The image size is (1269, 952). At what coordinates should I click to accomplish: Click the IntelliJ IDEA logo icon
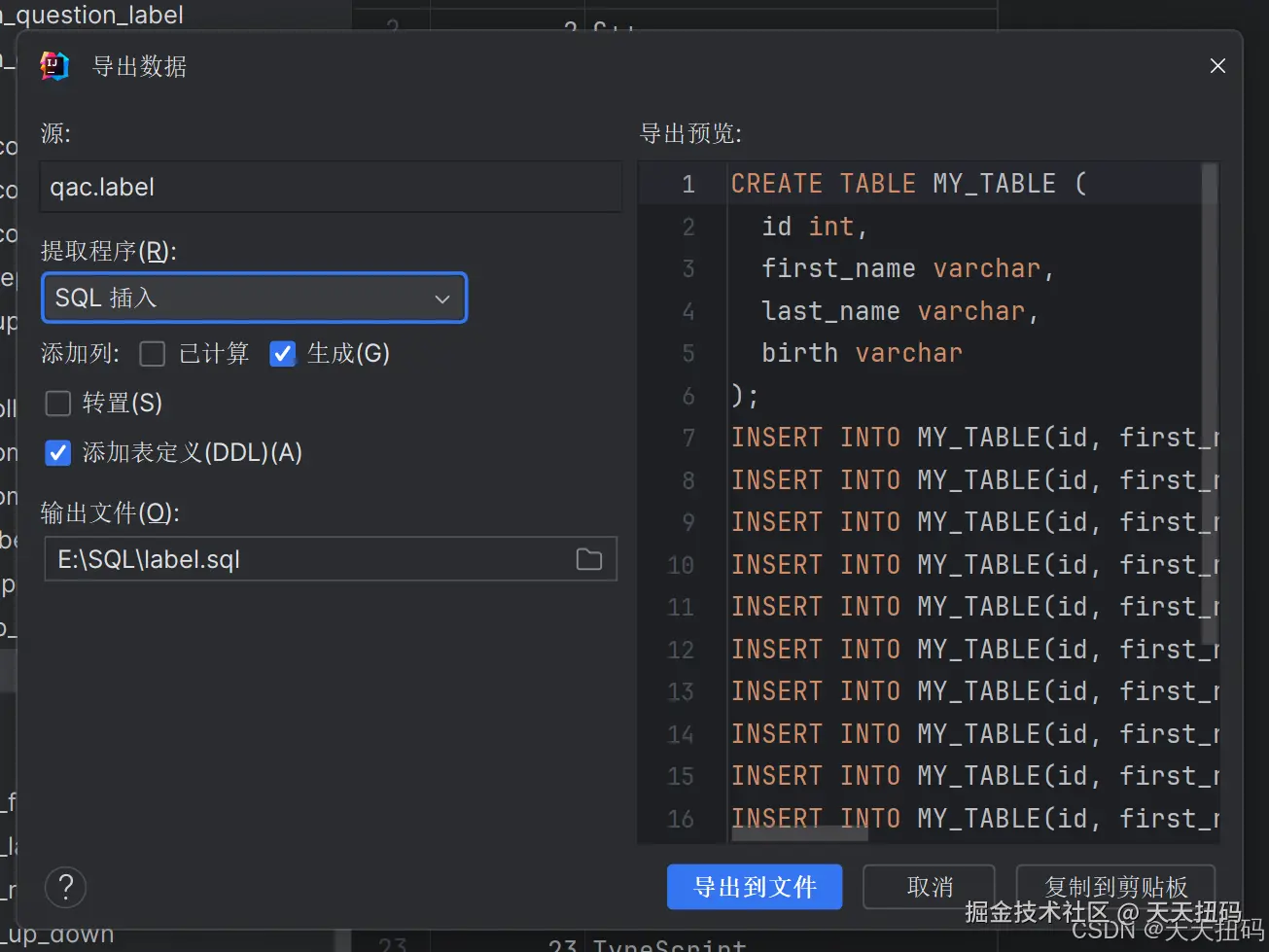[54, 66]
